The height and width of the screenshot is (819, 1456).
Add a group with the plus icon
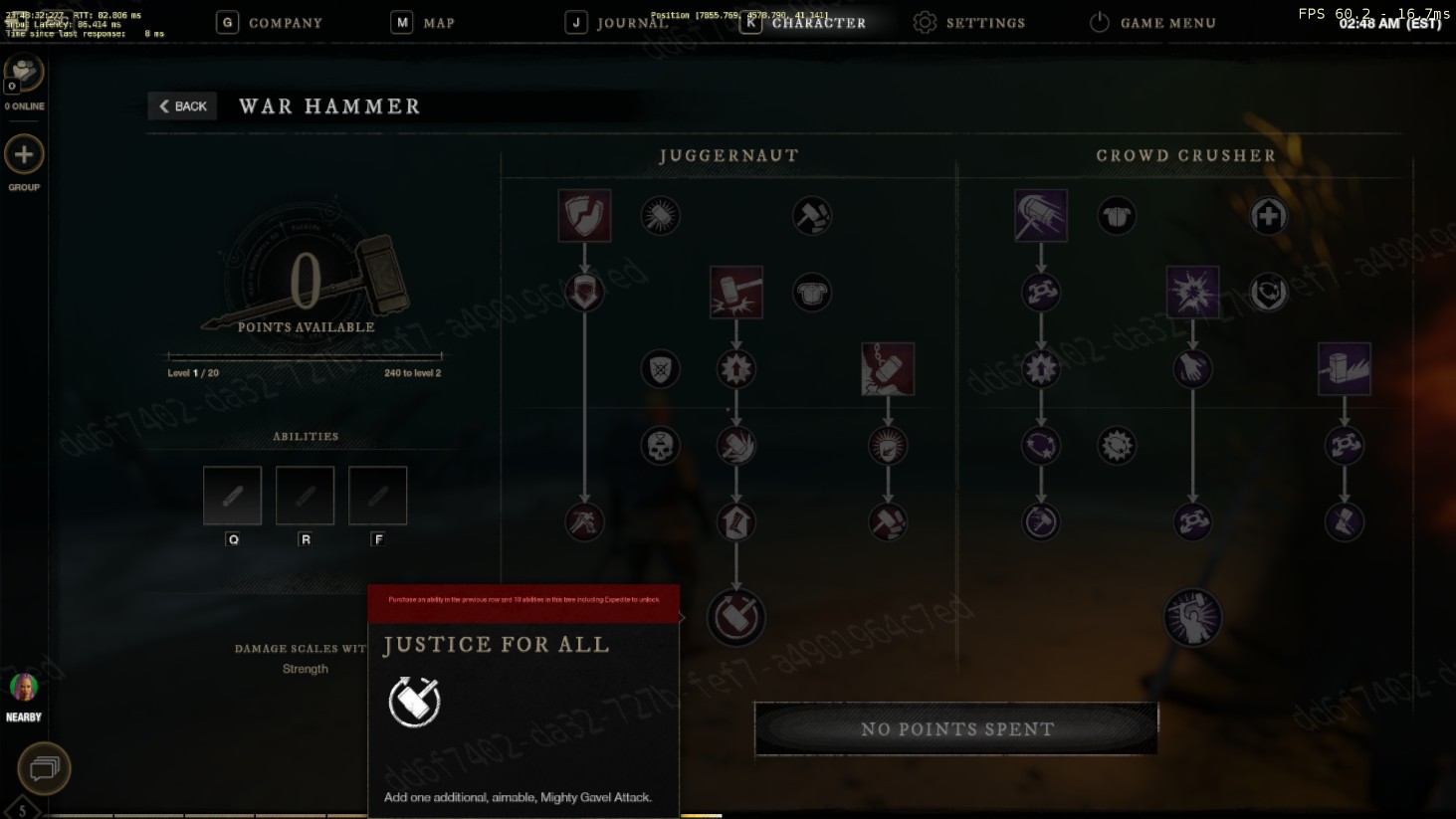[x=24, y=154]
